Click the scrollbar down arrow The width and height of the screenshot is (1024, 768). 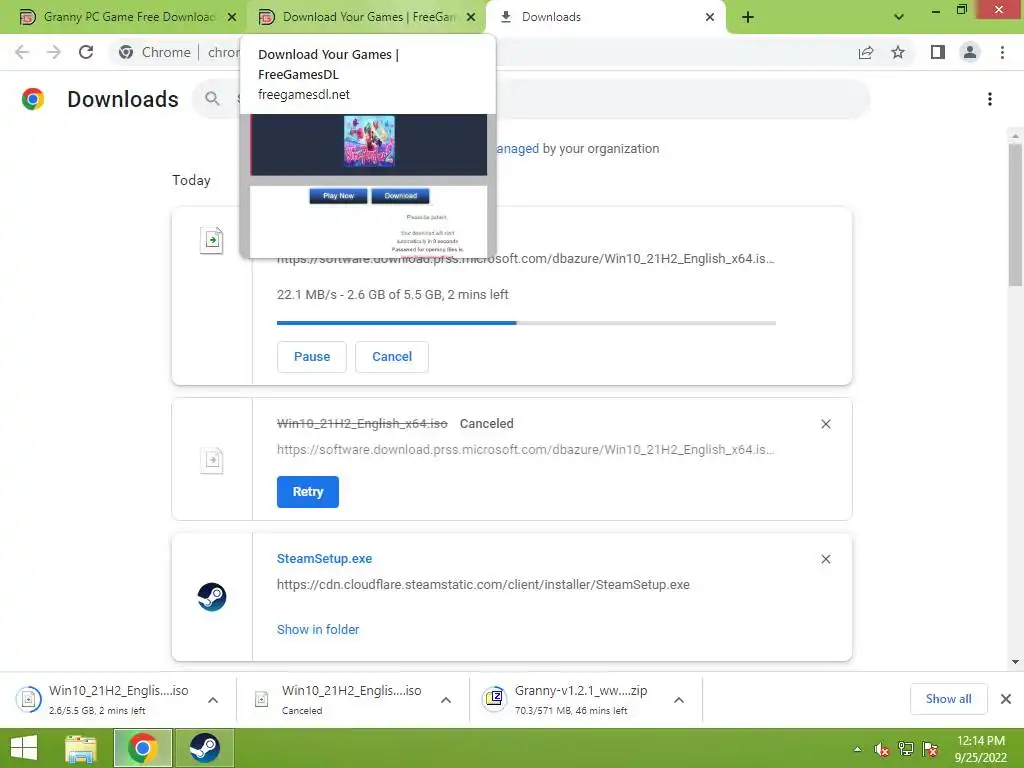point(1015,662)
